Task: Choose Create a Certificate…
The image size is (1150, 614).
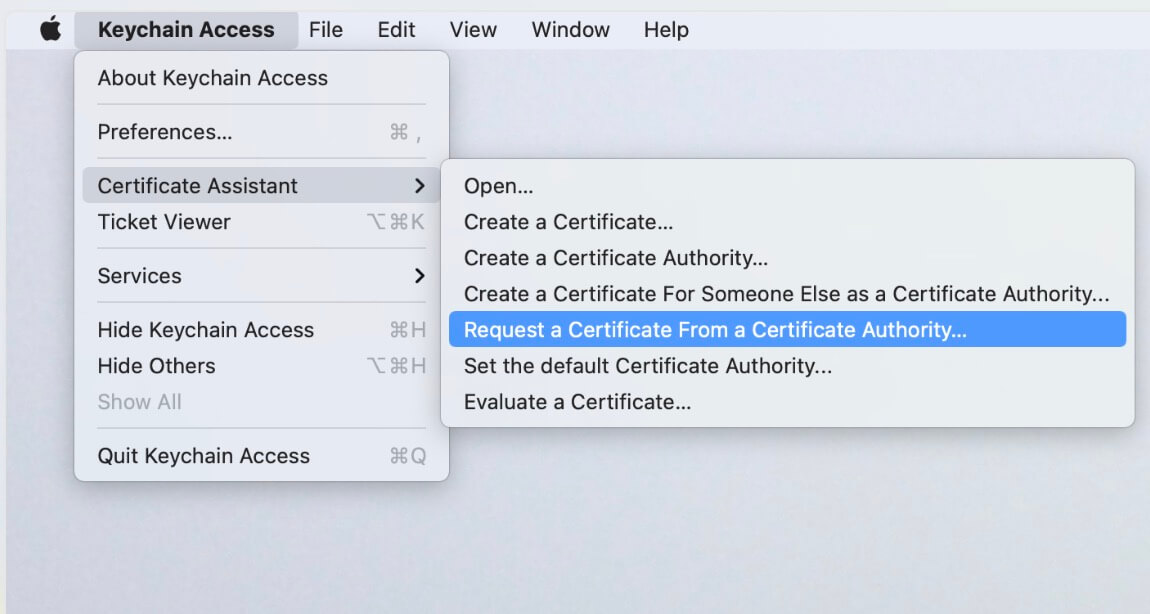Action: pyautogui.click(x=568, y=222)
